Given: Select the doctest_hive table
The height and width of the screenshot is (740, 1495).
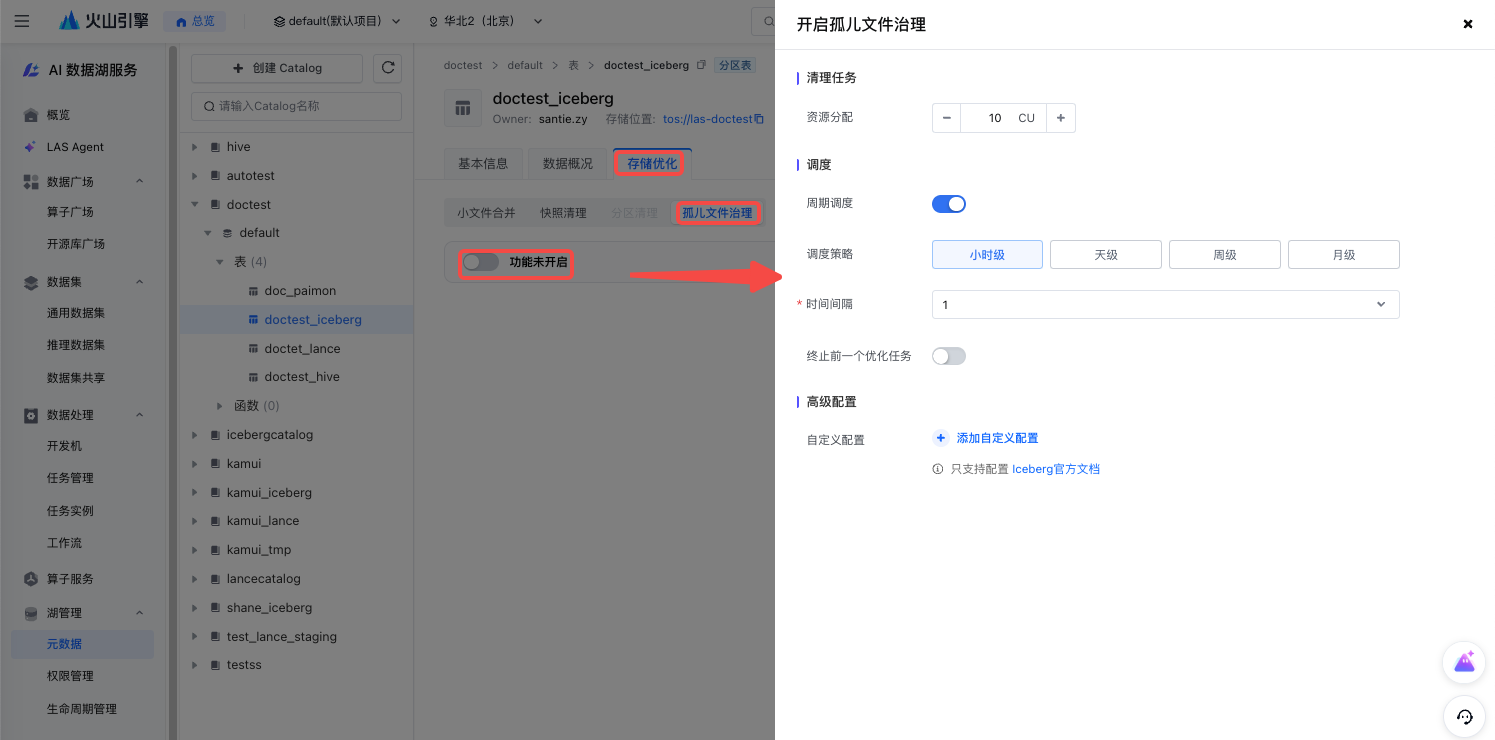Looking at the screenshot, I should coord(302,377).
